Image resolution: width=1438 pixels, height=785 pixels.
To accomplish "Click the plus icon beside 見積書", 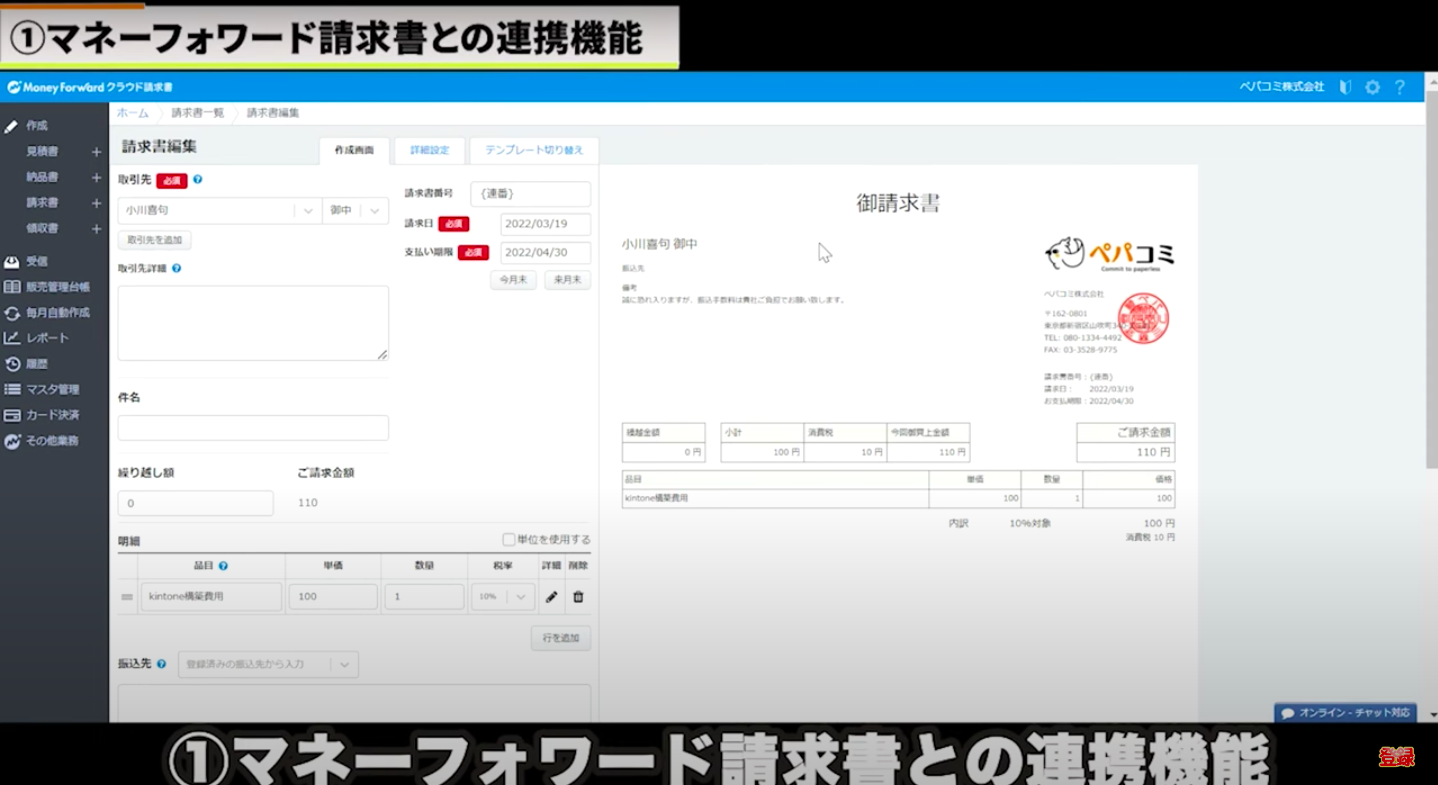I will click(96, 152).
